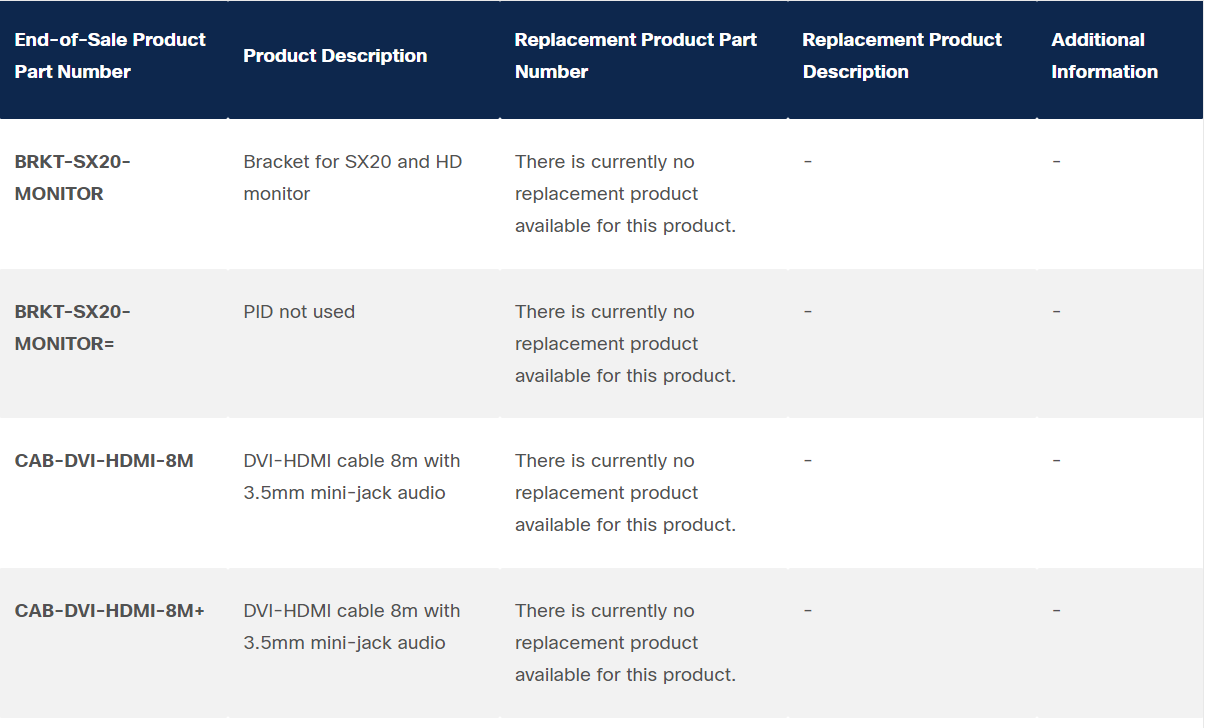Image resolution: width=1209 pixels, height=728 pixels.
Task: Click the End-of-Sale Product Part Number header
Action: [110, 56]
